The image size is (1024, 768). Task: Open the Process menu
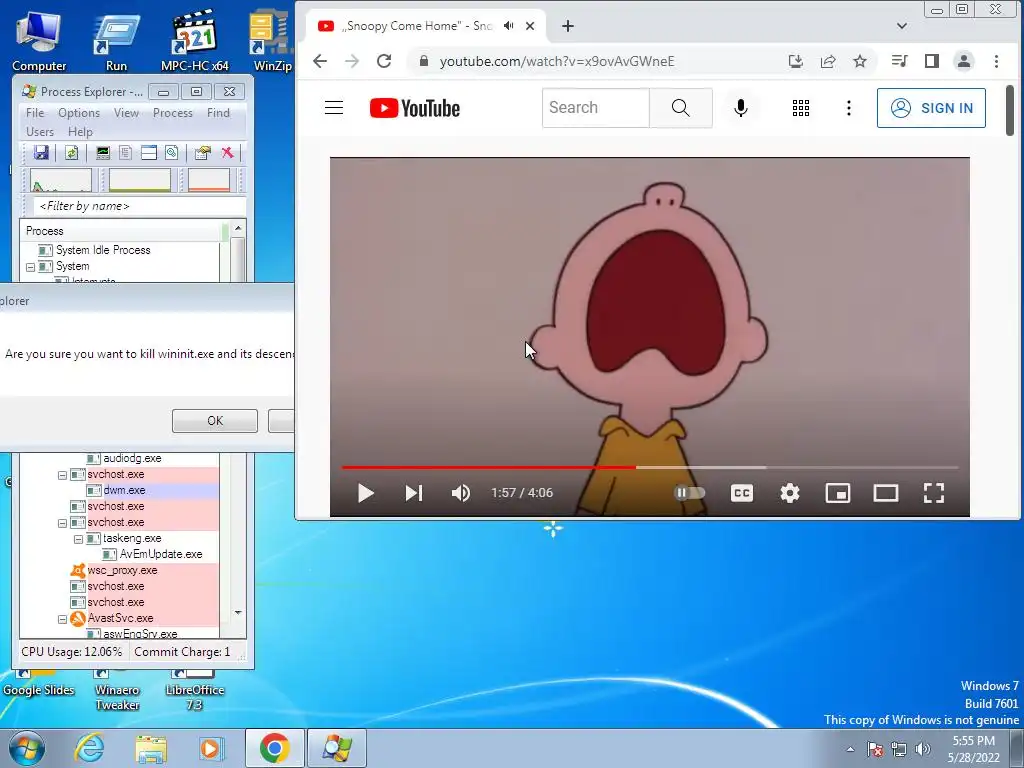(x=172, y=113)
